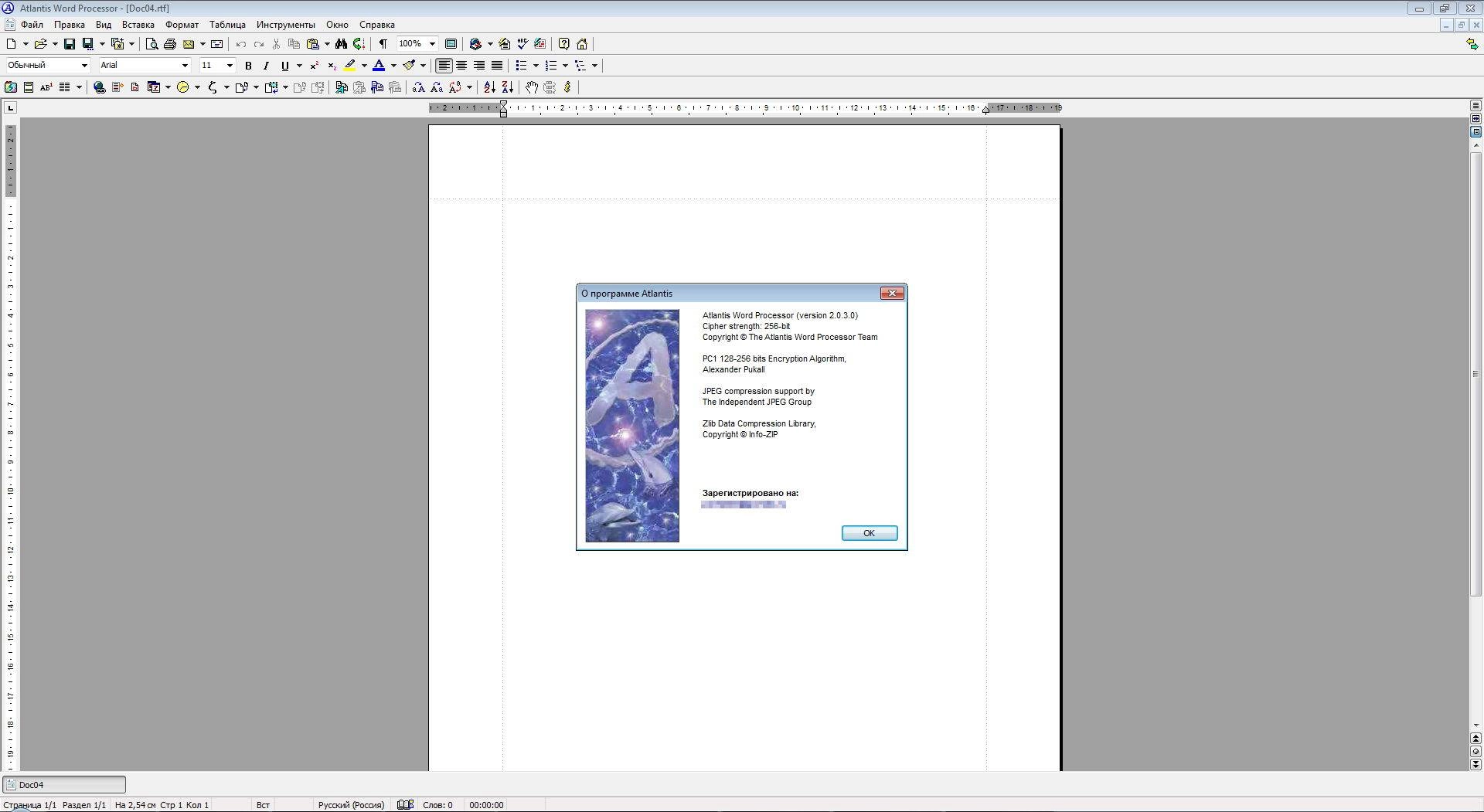This screenshot has width=1484, height=812.
Task: Set right paragraph alignment
Action: pos(479,66)
